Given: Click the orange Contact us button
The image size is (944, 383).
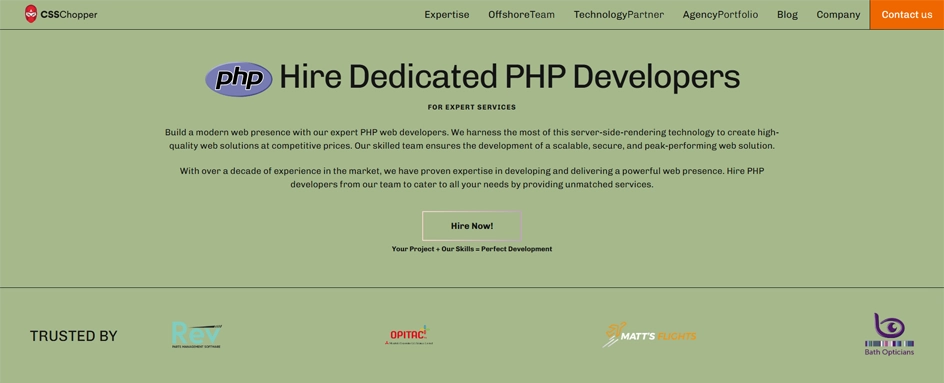Looking at the screenshot, I should (907, 14).
